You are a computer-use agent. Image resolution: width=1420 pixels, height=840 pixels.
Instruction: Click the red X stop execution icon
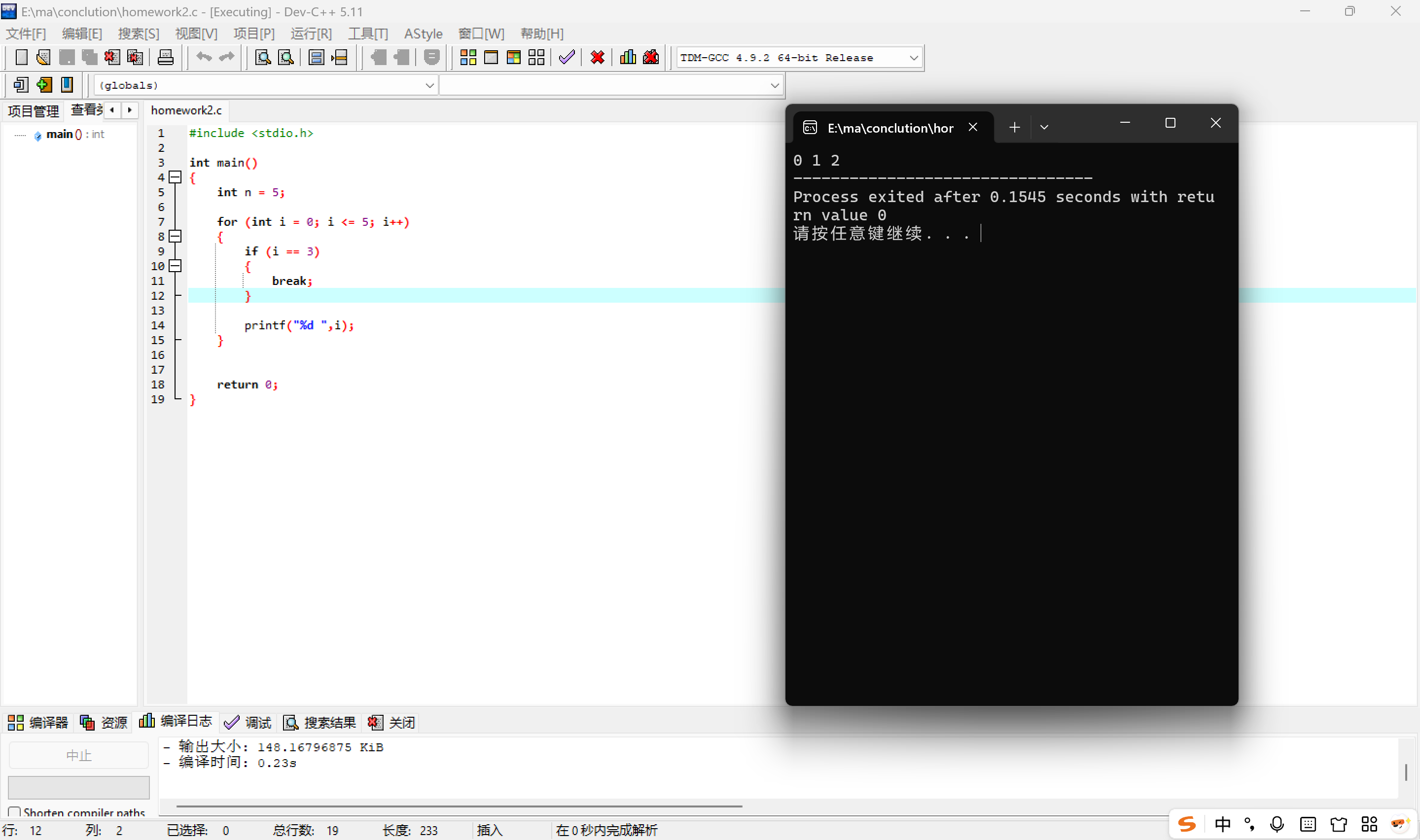coord(598,57)
